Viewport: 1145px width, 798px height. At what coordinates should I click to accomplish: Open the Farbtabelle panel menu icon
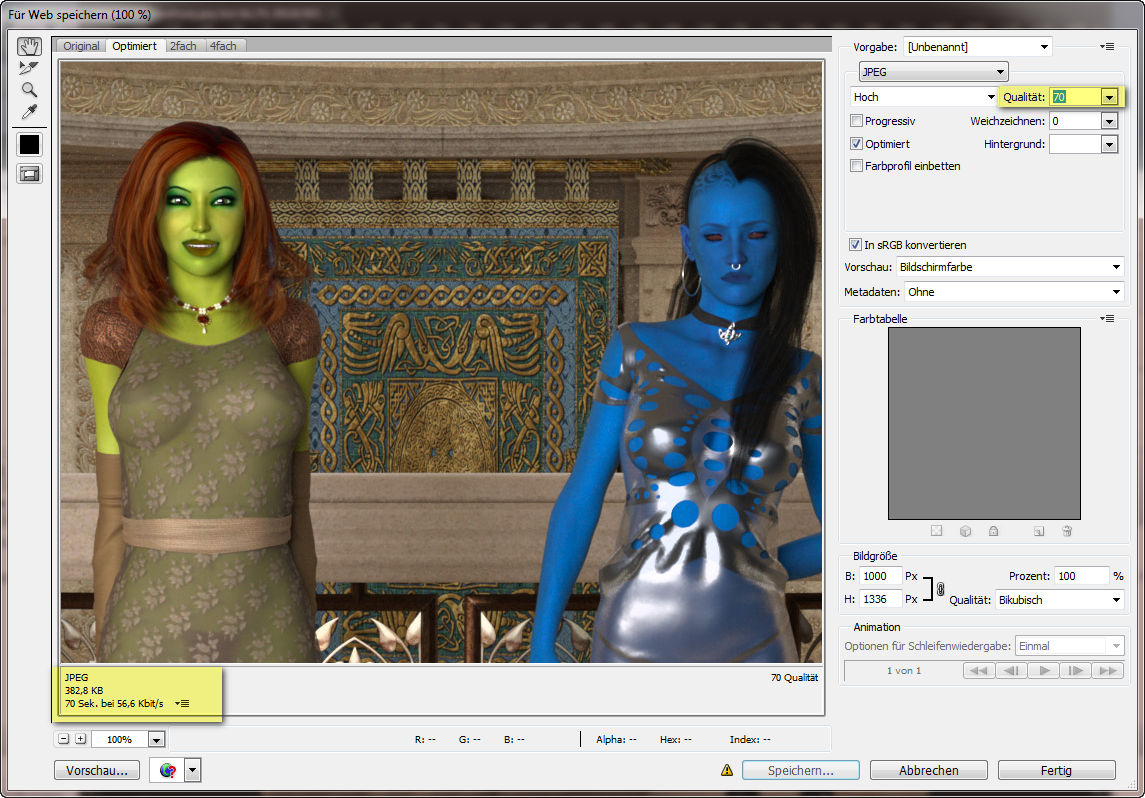pos(1108,318)
